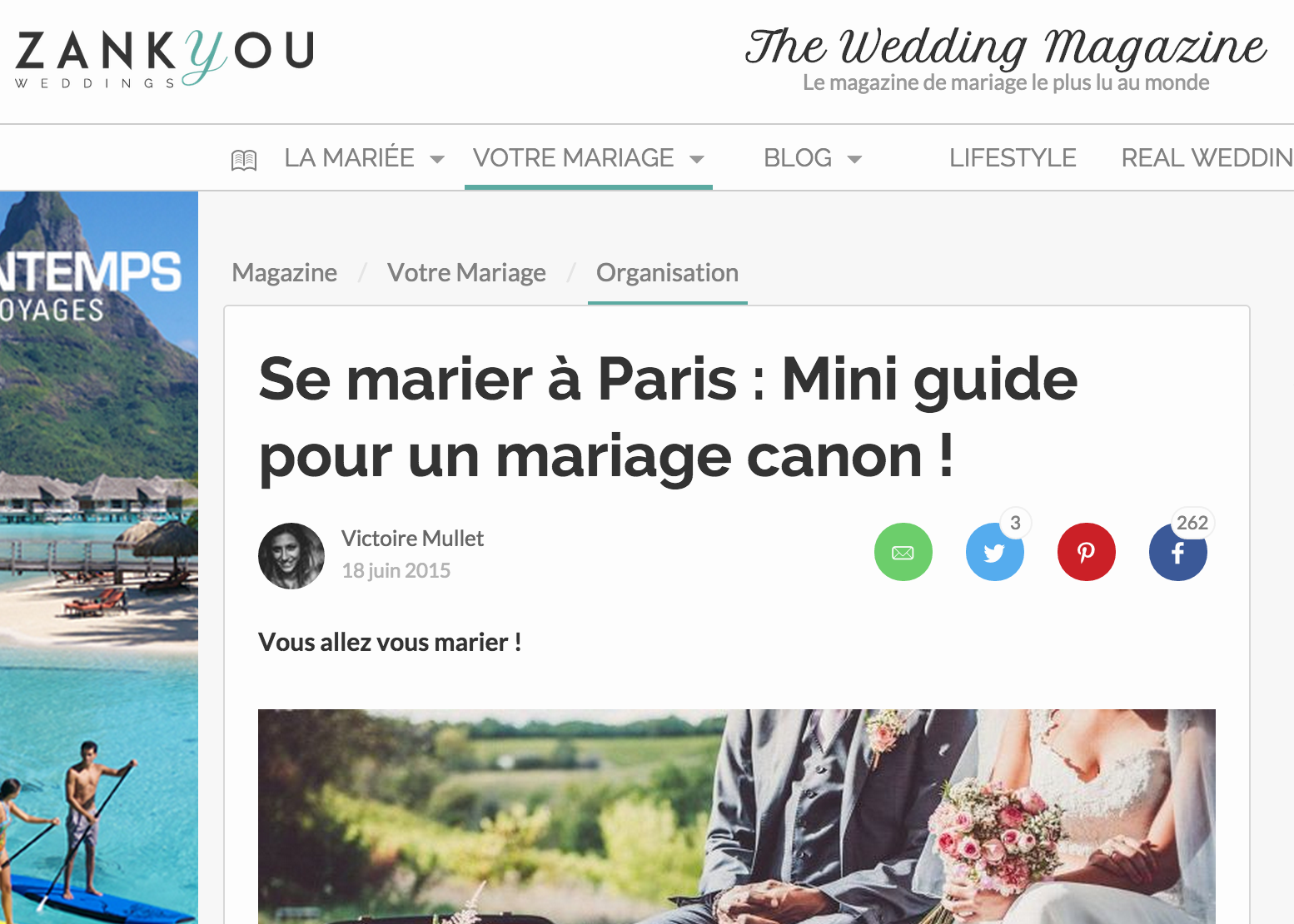Viewport: 1294px width, 924px height.
Task: Share article via email icon
Action: pos(903,552)
